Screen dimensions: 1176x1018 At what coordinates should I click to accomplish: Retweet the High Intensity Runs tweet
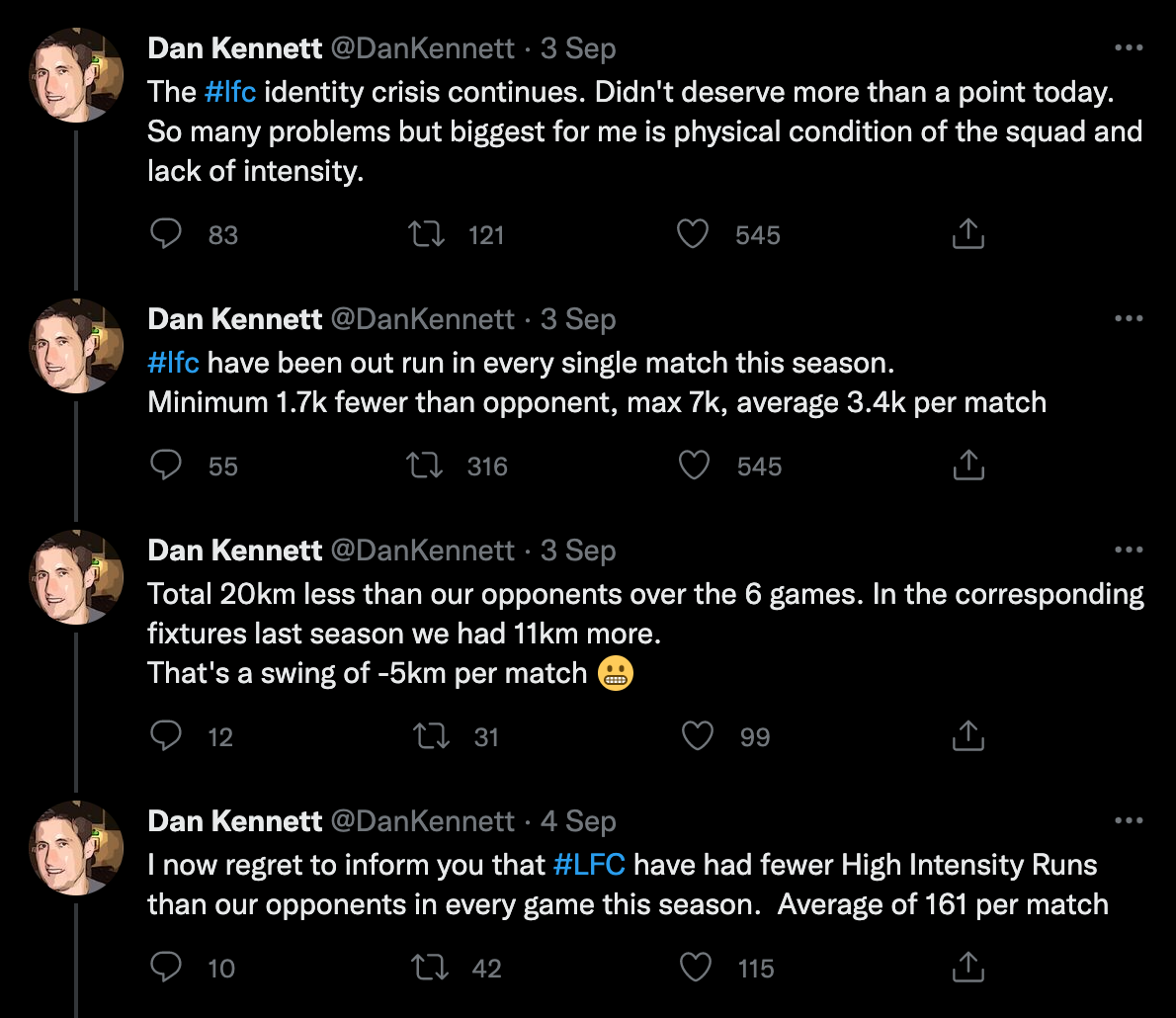(431, 968)
